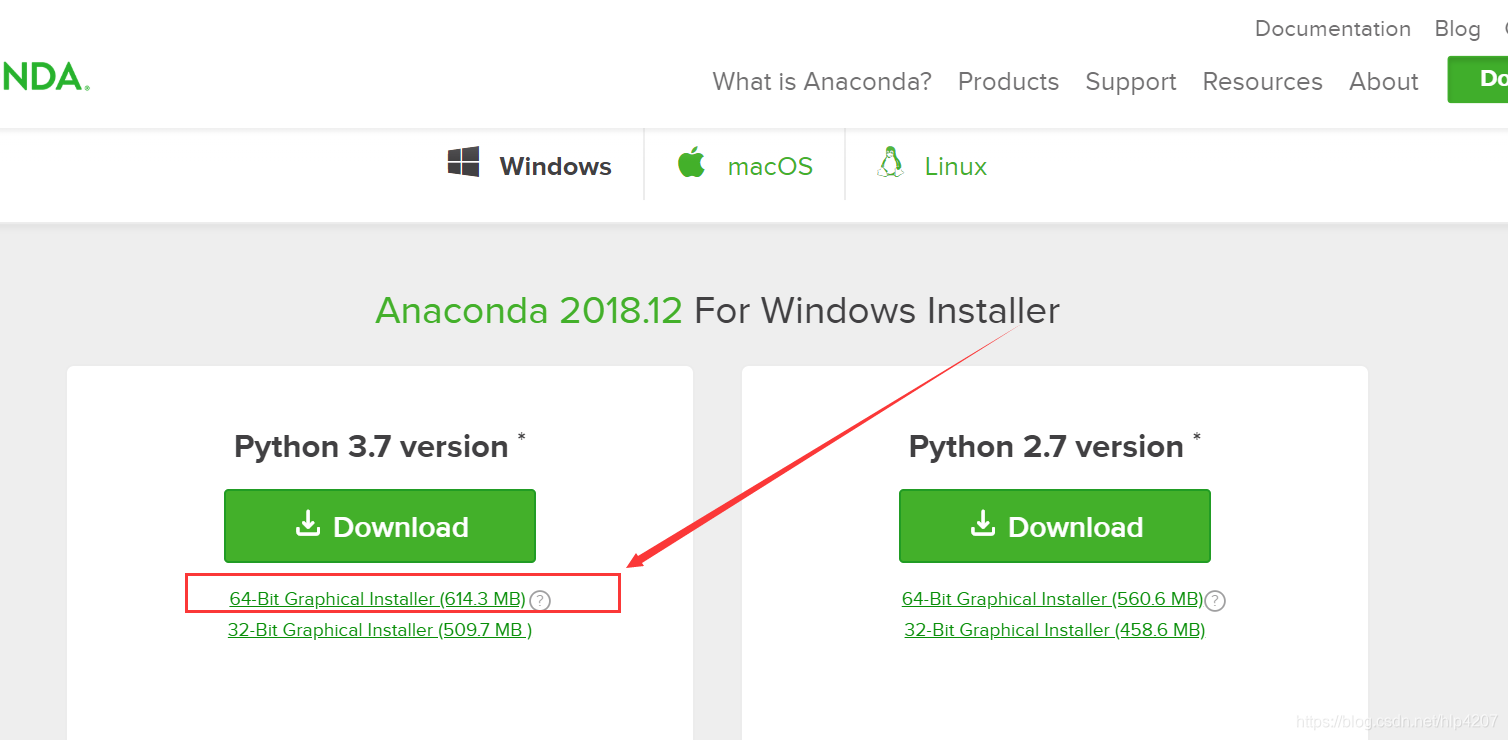Click the green button in top navigation
This screenshot has height=740, width=1508.
tap(1478, 79)
